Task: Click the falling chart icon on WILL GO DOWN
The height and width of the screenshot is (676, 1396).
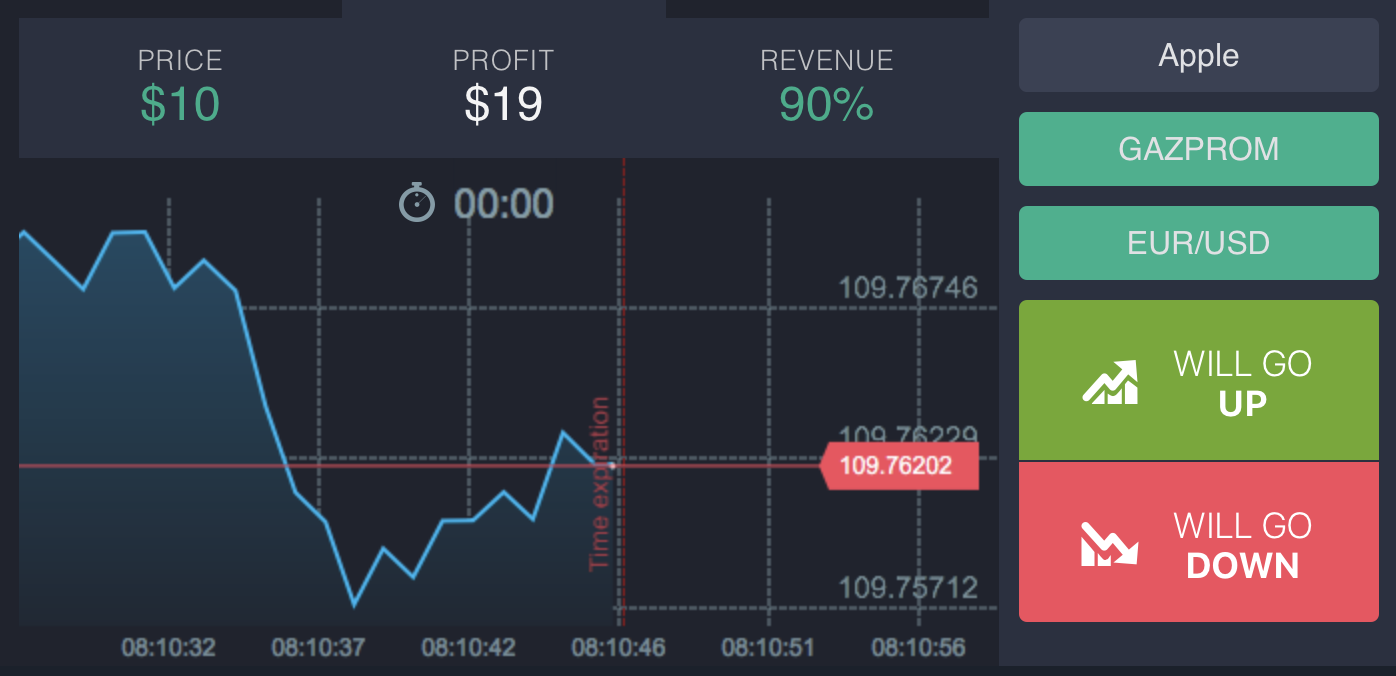Action: click(x=1110, y=544)
